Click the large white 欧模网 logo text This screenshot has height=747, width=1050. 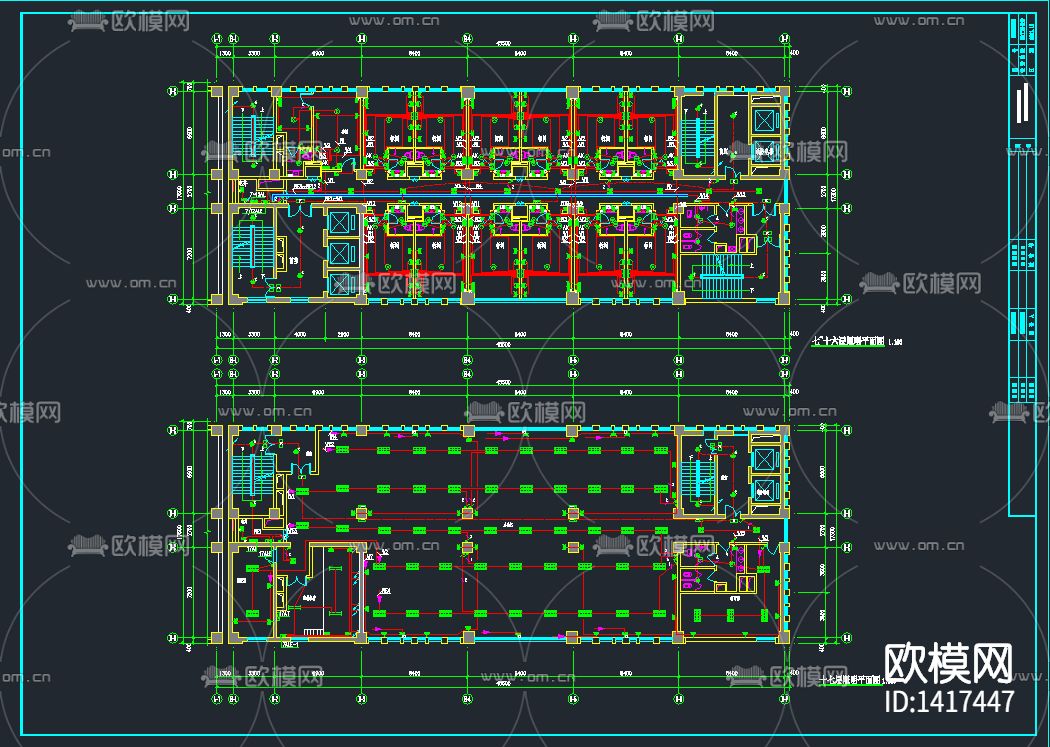click(x=949, y=664)
